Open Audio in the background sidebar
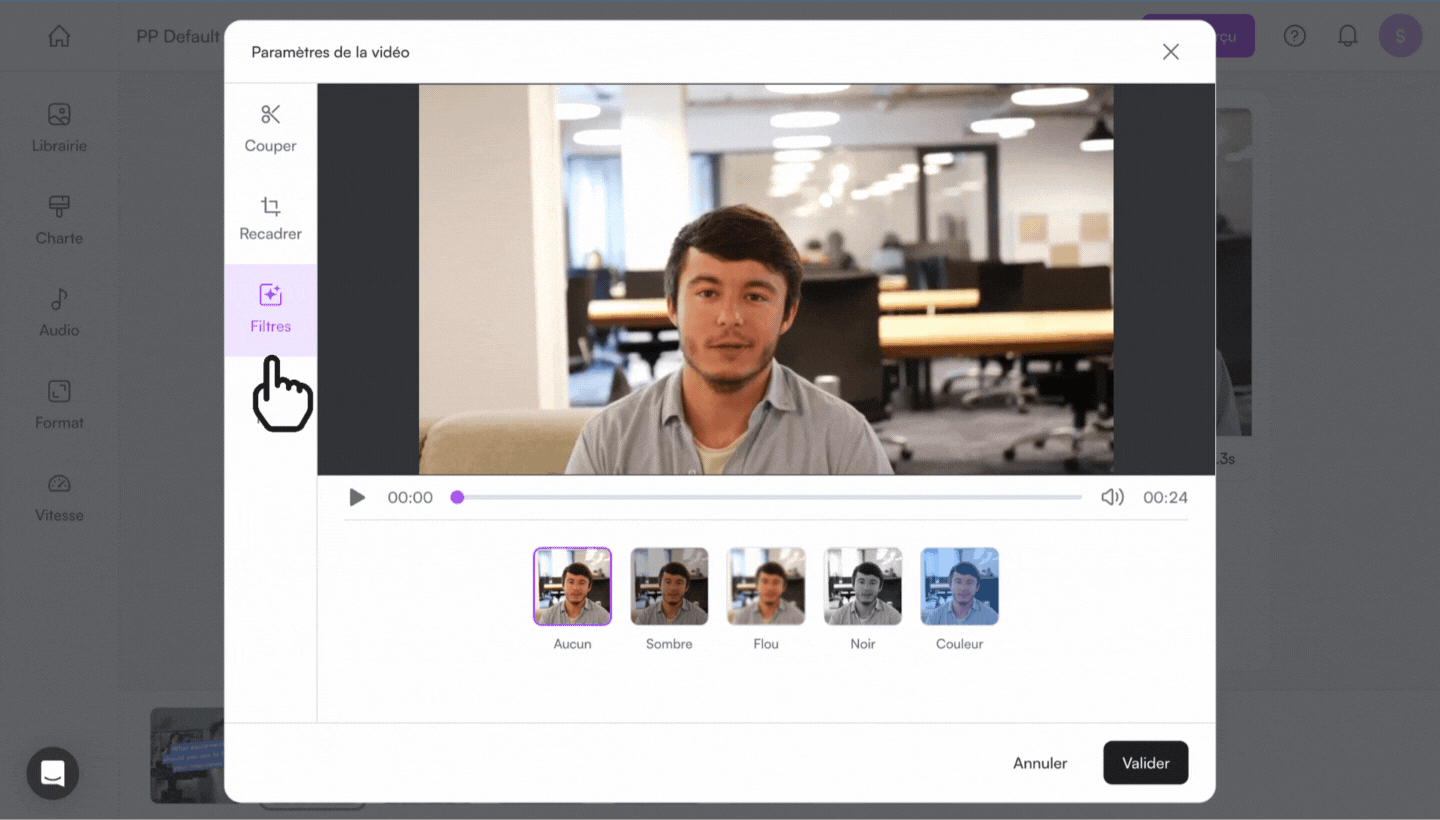 pos(59,312)
